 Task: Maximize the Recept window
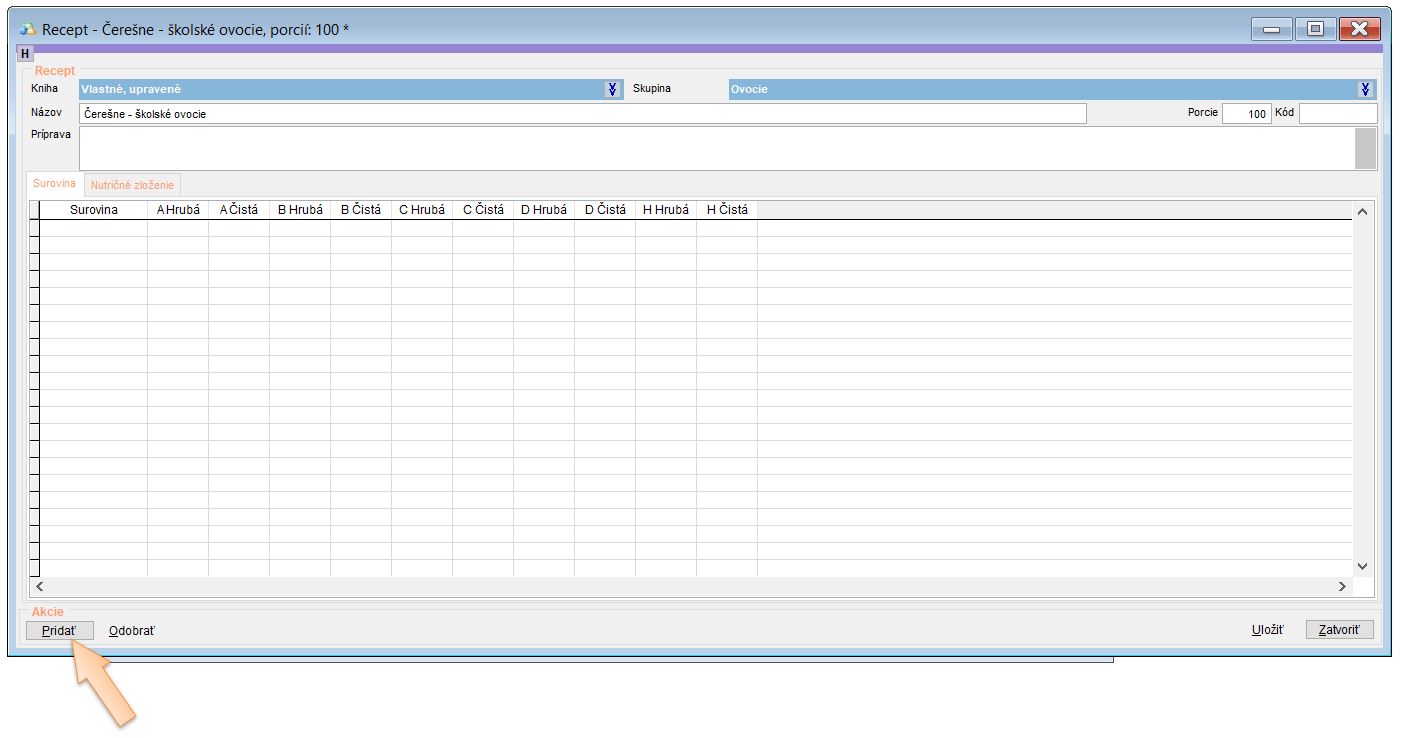coord(1315,29)
